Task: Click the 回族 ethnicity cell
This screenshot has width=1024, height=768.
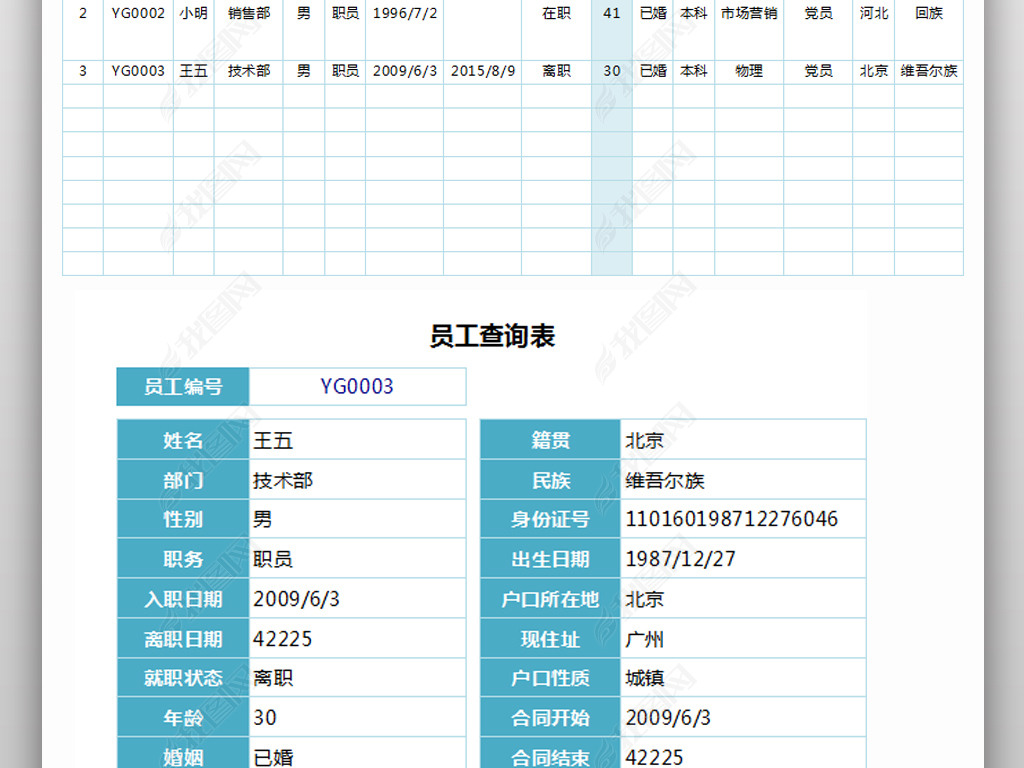Action: [x=929, y=14]
